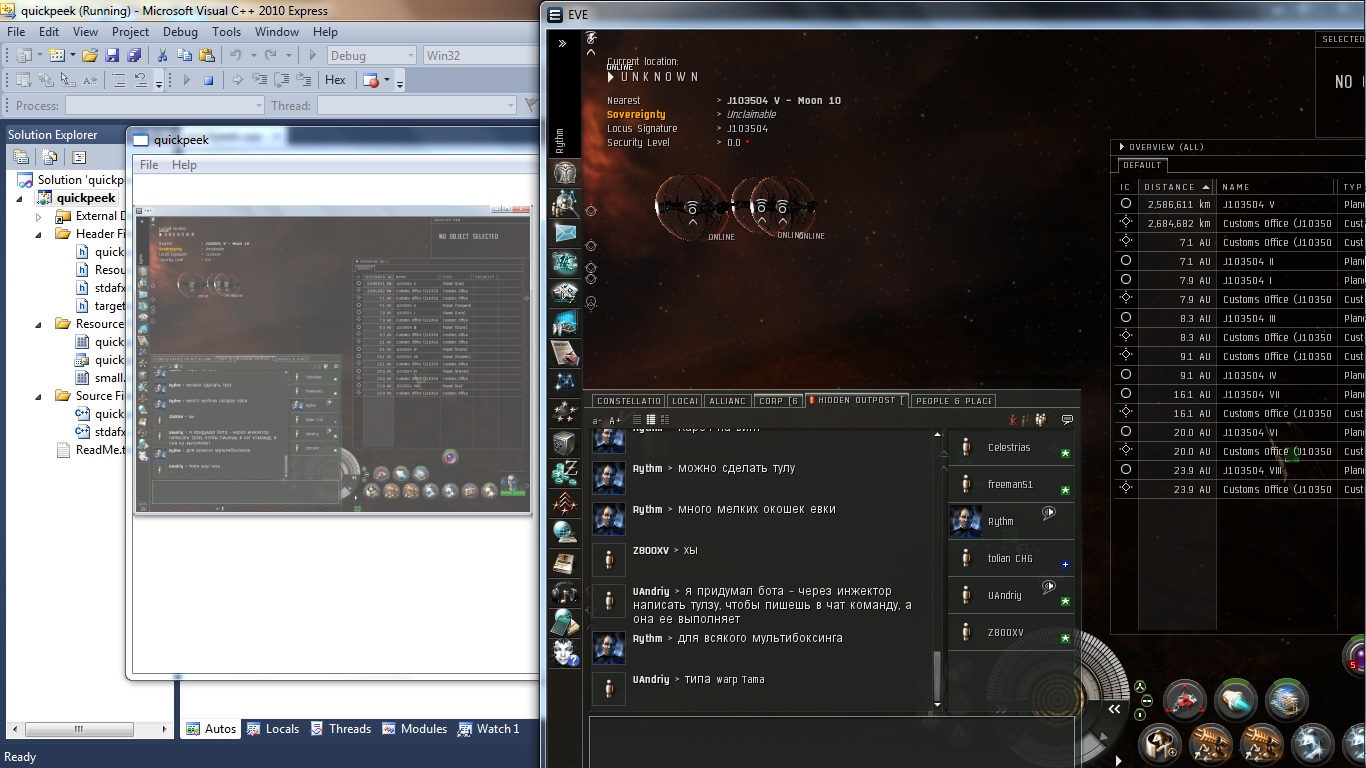Viewport: 1366px width, 768px height.
Task: Select tolian CHG in the chat member list
Action: click(x=1011, y=559)
